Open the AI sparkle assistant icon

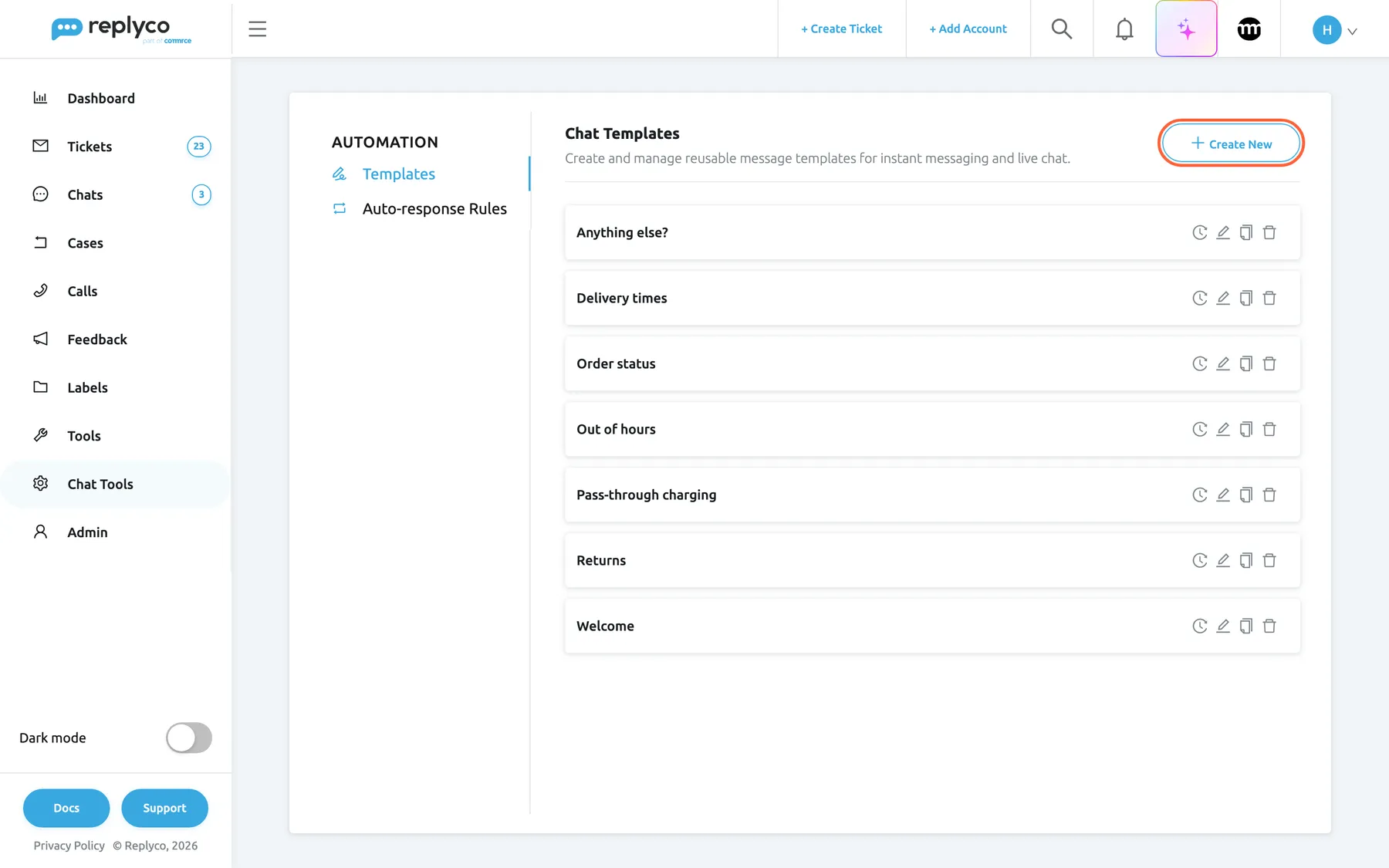(1186, 29)
